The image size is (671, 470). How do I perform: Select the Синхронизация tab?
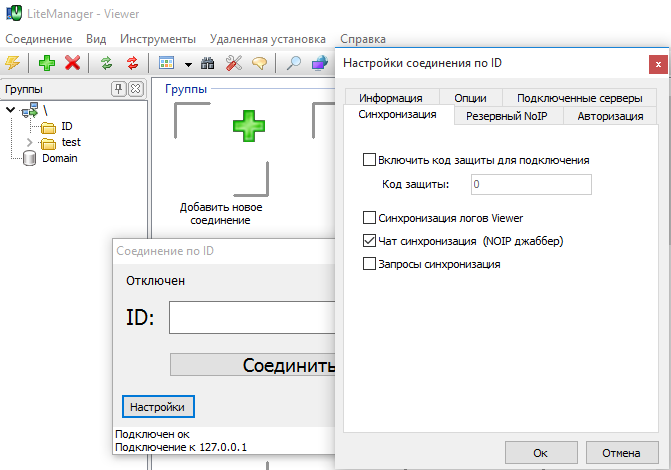398,115
